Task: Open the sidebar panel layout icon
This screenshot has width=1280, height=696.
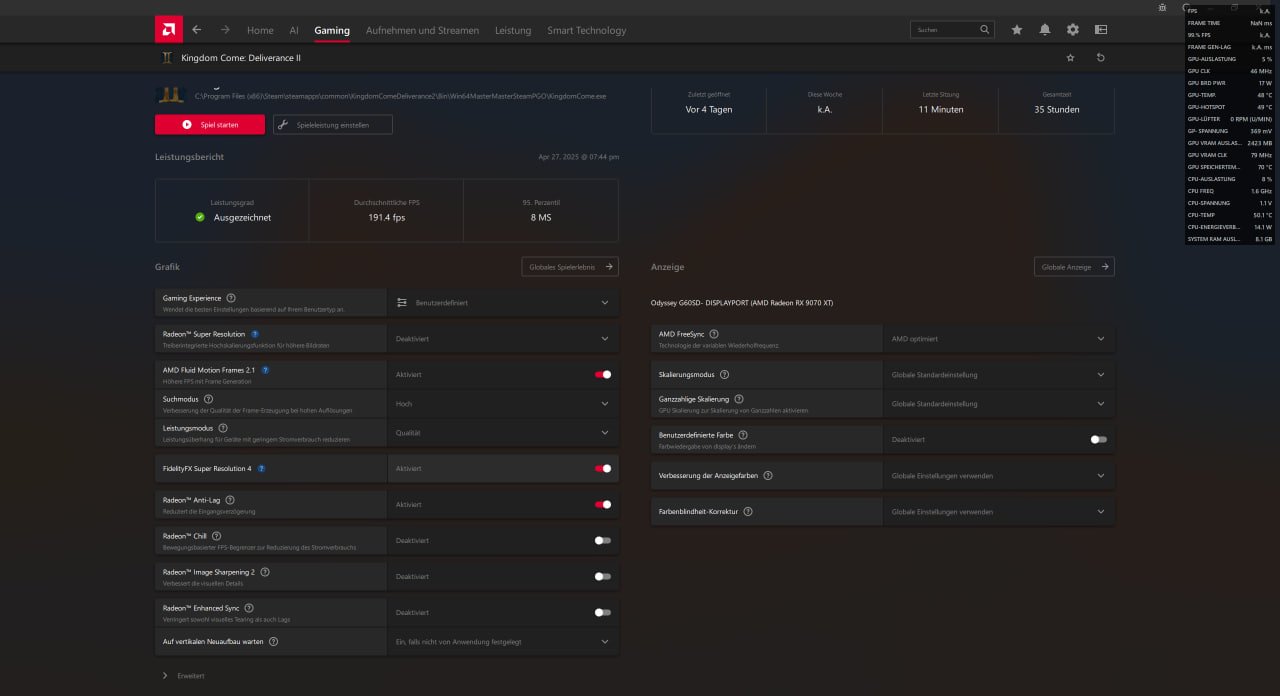Action: click(1101, 30)
